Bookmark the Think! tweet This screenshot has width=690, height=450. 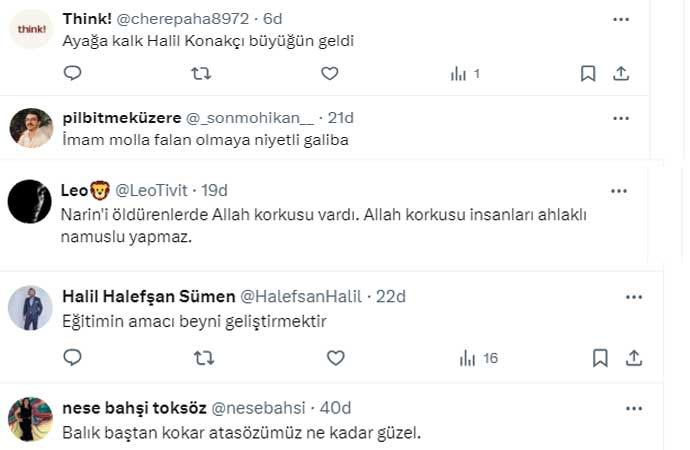588,73
